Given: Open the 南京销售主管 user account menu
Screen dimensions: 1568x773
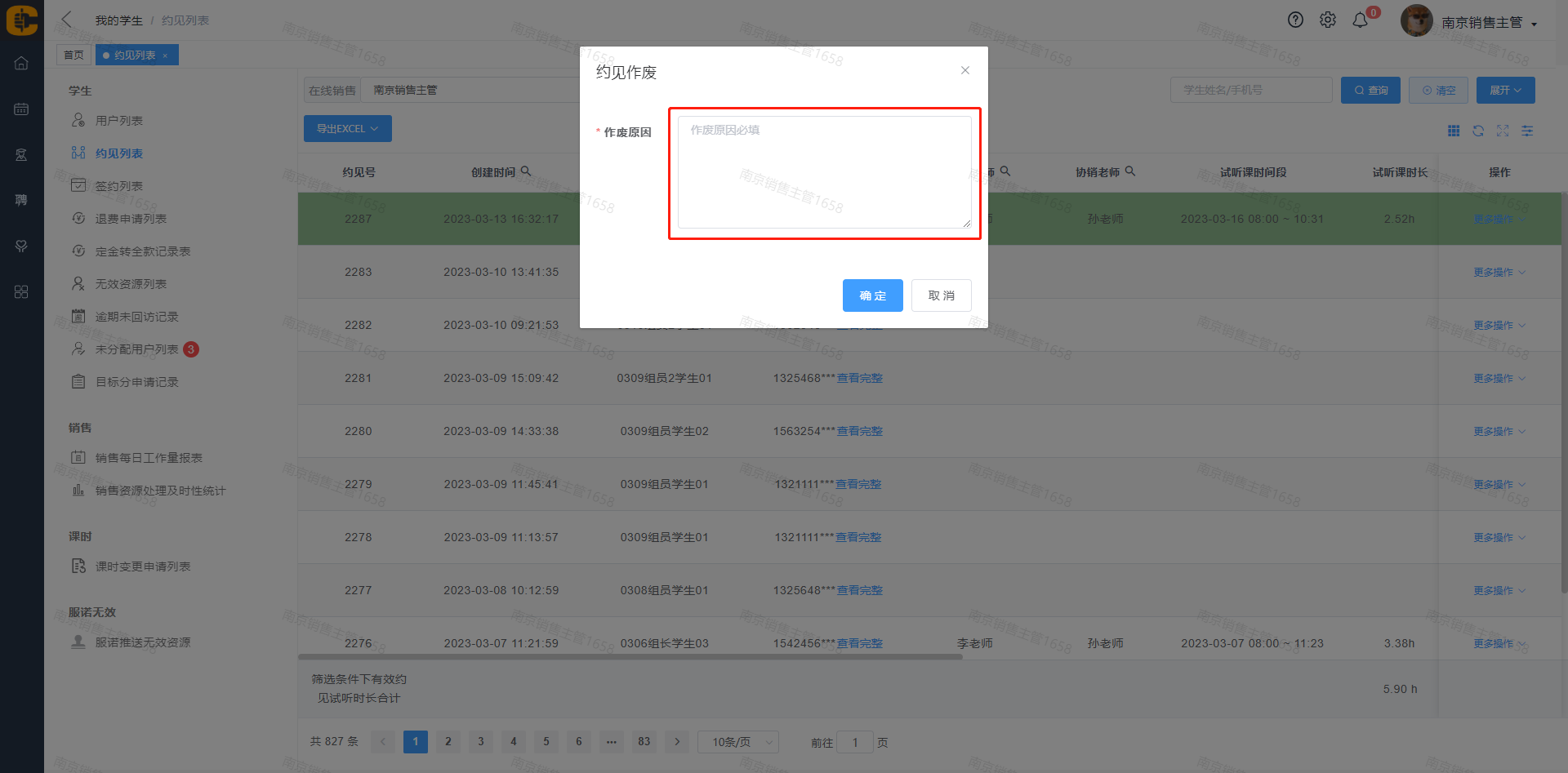Looking at the screenshot, I should pos(1488,23).
